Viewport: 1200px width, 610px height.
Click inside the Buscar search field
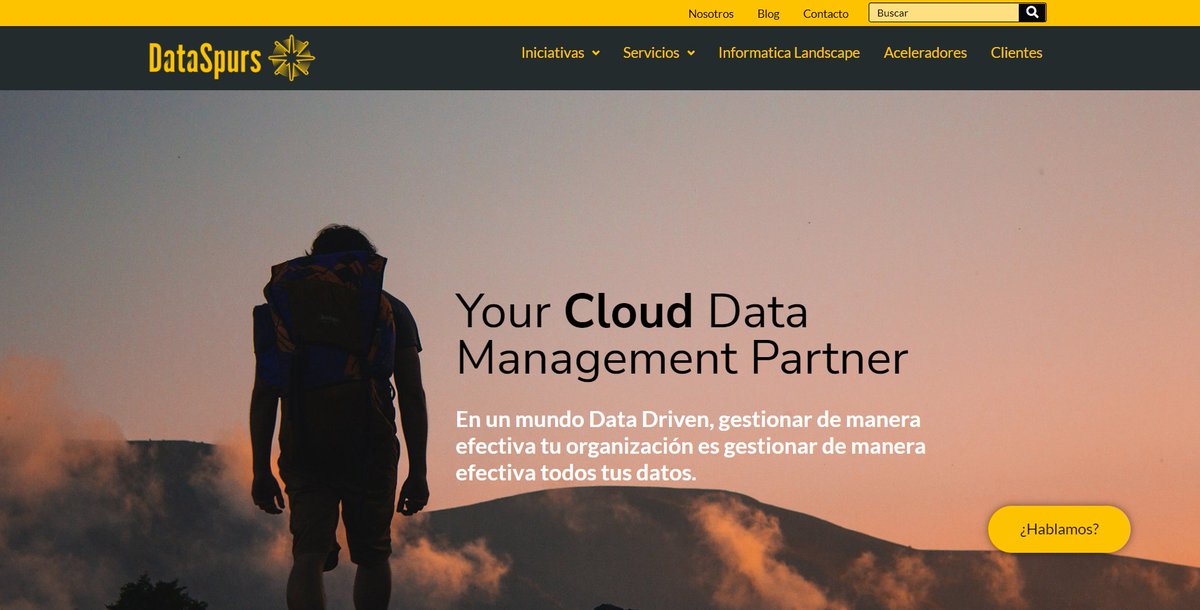940,12
